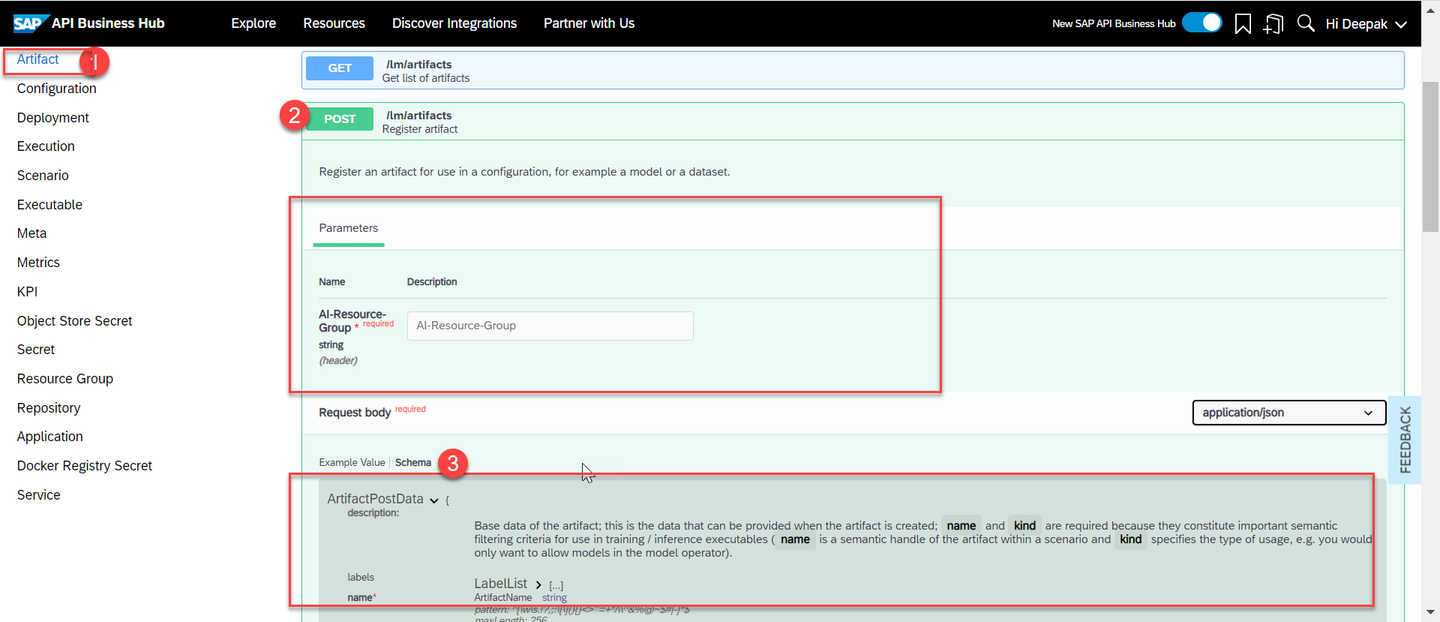Viewport: 1440px width, 622px height.
Task: Select Object Store Secret in sidebar
Action: [75, 320]
